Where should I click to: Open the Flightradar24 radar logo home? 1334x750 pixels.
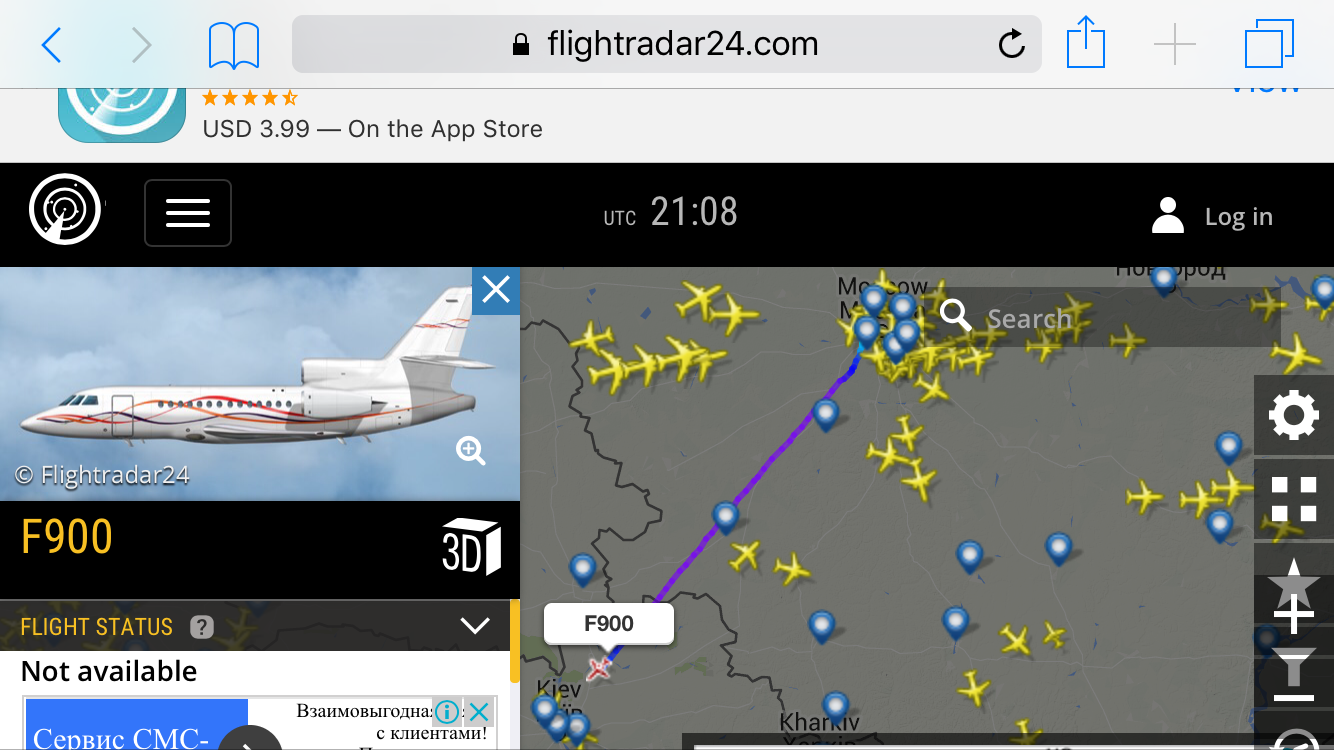click(66, 210)
